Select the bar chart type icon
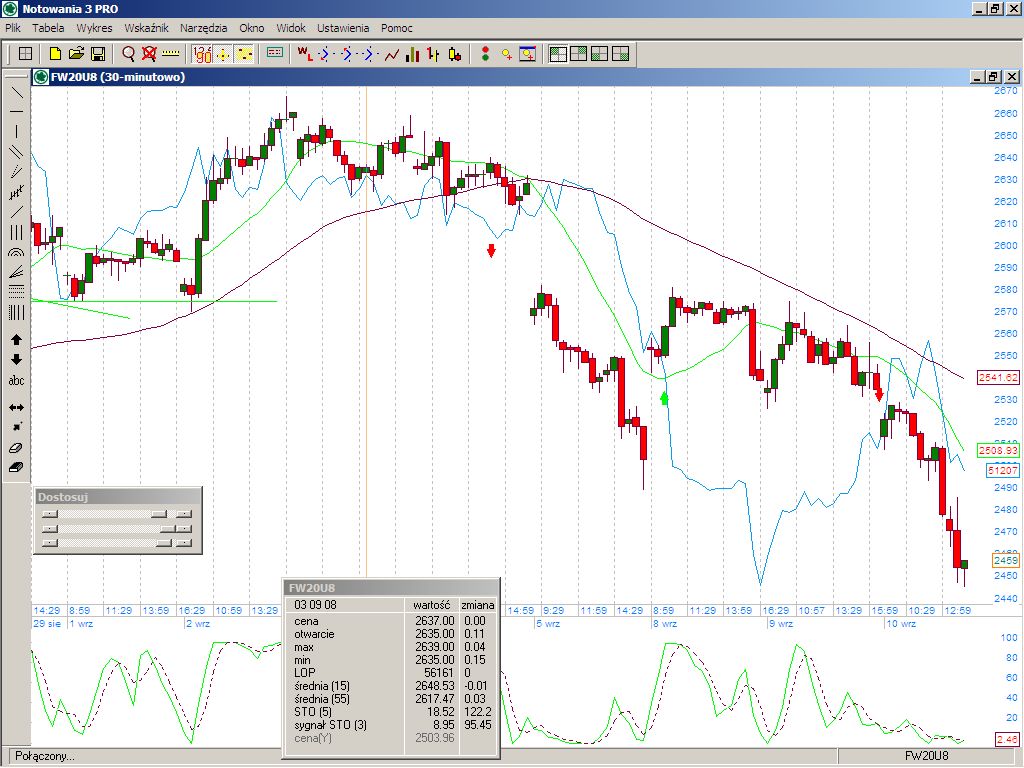The height and width of the screenshot is (768, 1024). 412,54
